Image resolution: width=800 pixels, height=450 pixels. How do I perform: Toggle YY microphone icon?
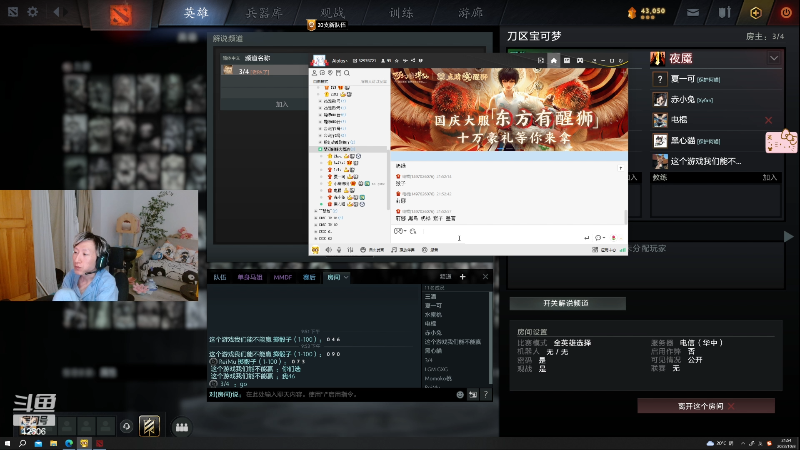point(339,250)
